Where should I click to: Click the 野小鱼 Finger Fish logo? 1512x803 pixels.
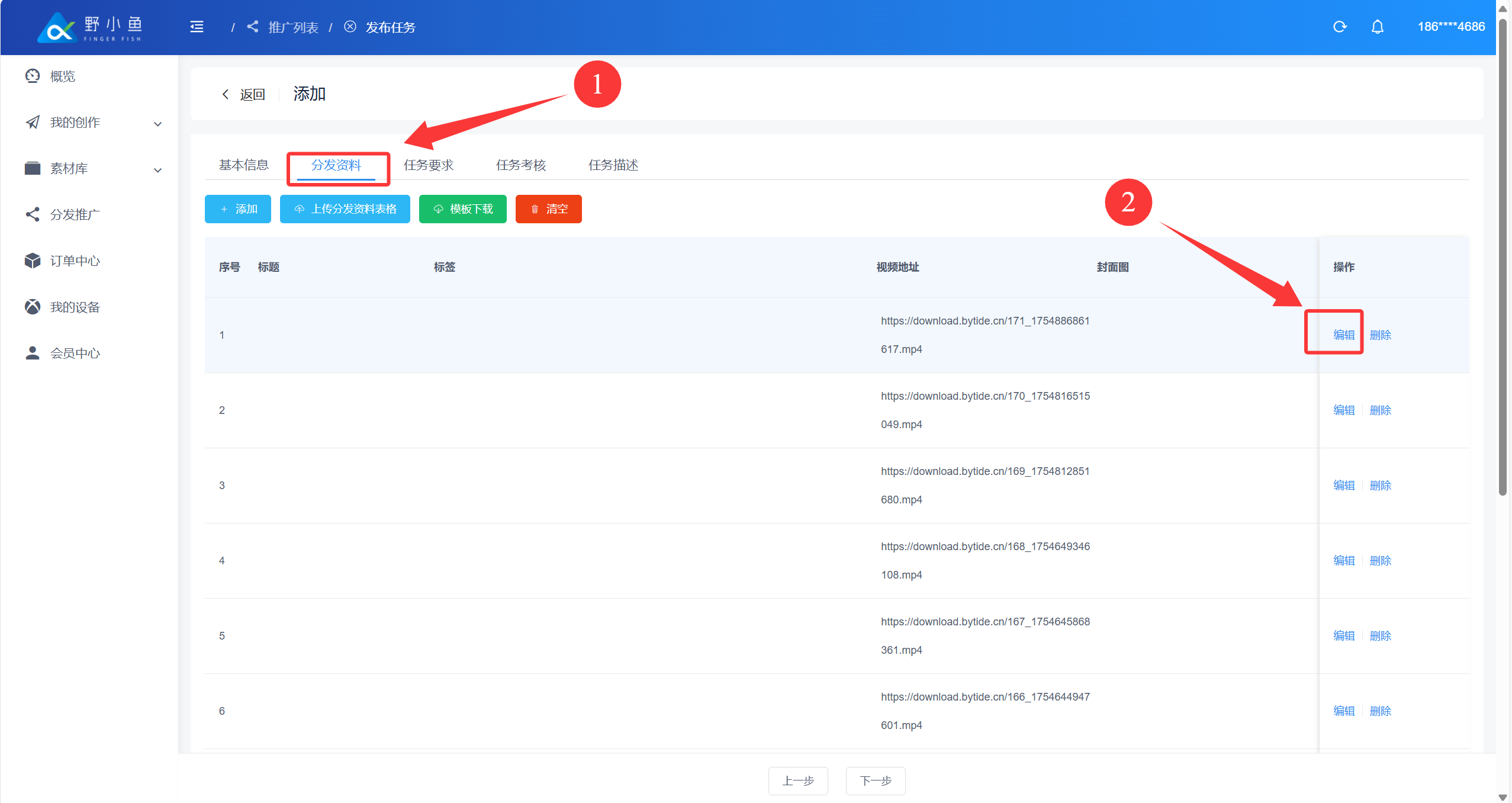click(x=90, y=27)
